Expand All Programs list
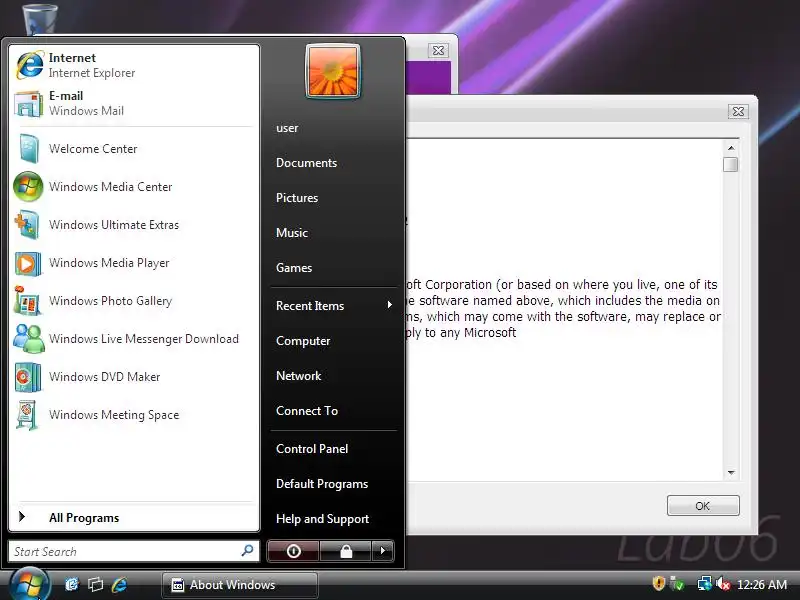800x600 pixels. pos(134,517)
